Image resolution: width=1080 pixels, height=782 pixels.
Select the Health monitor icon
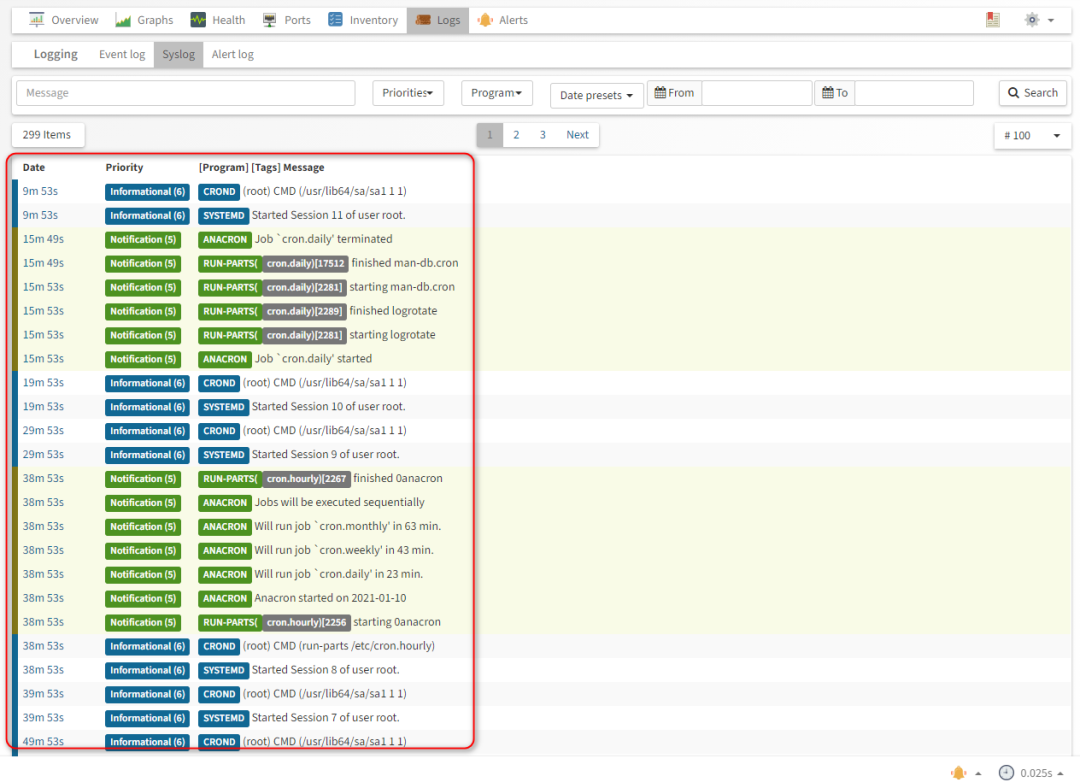point(198,20)
